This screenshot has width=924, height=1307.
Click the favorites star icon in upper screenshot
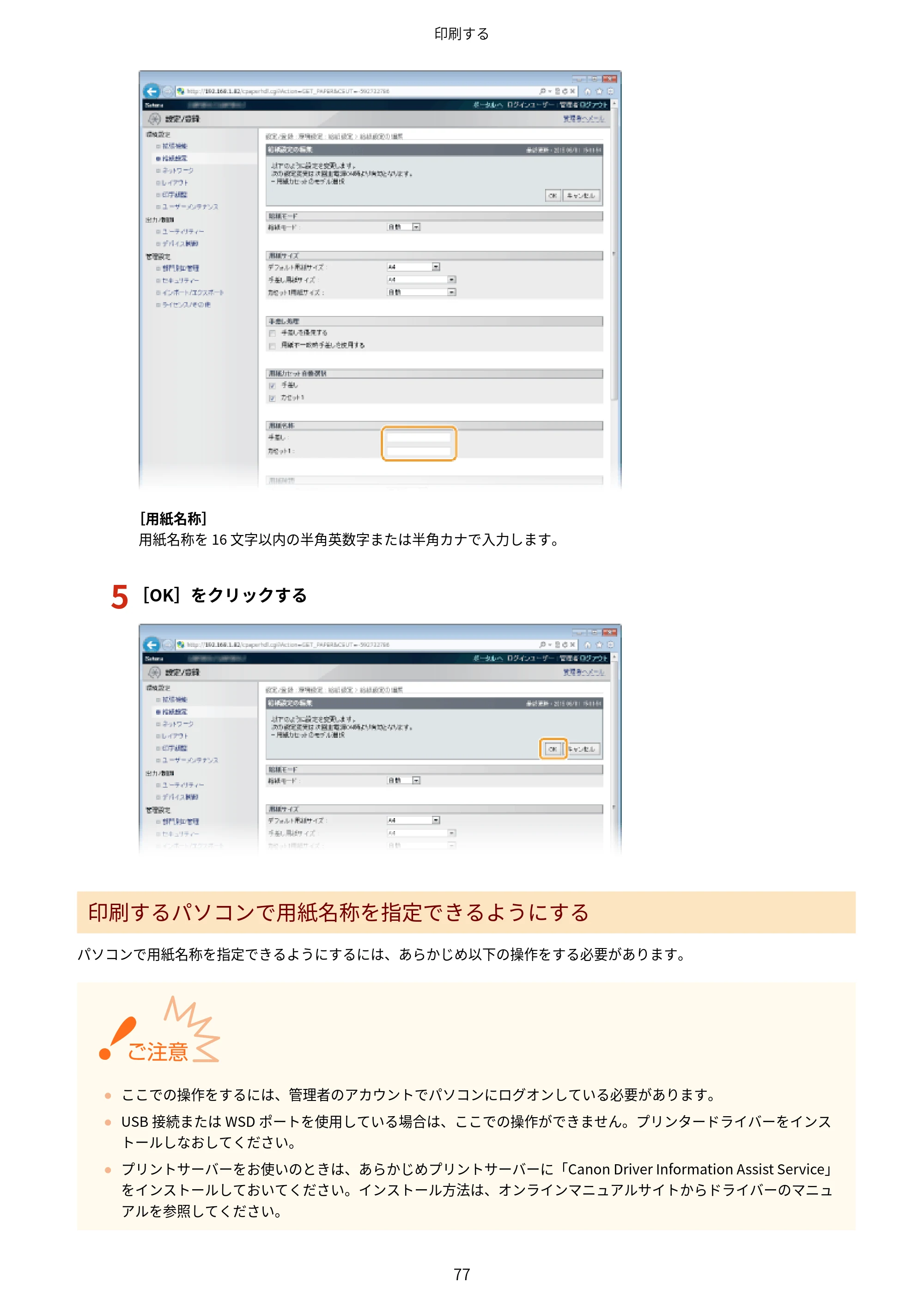tap(599, 91)
